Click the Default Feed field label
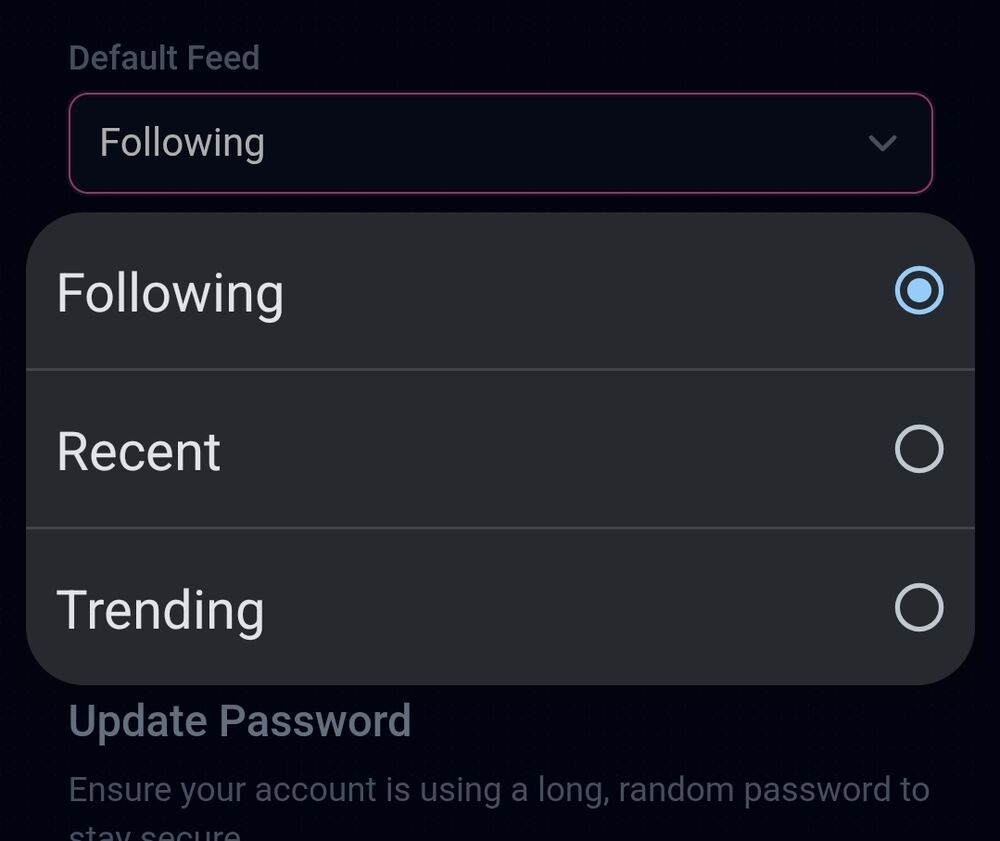Image resolution: width=1000 pixels, height=841 pixels. (x=164, y=58)
